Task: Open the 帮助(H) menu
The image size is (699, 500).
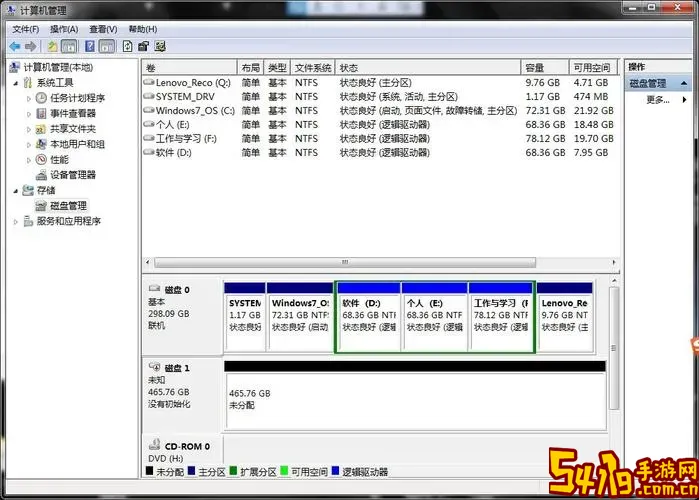Action: (x=143, y=29)
